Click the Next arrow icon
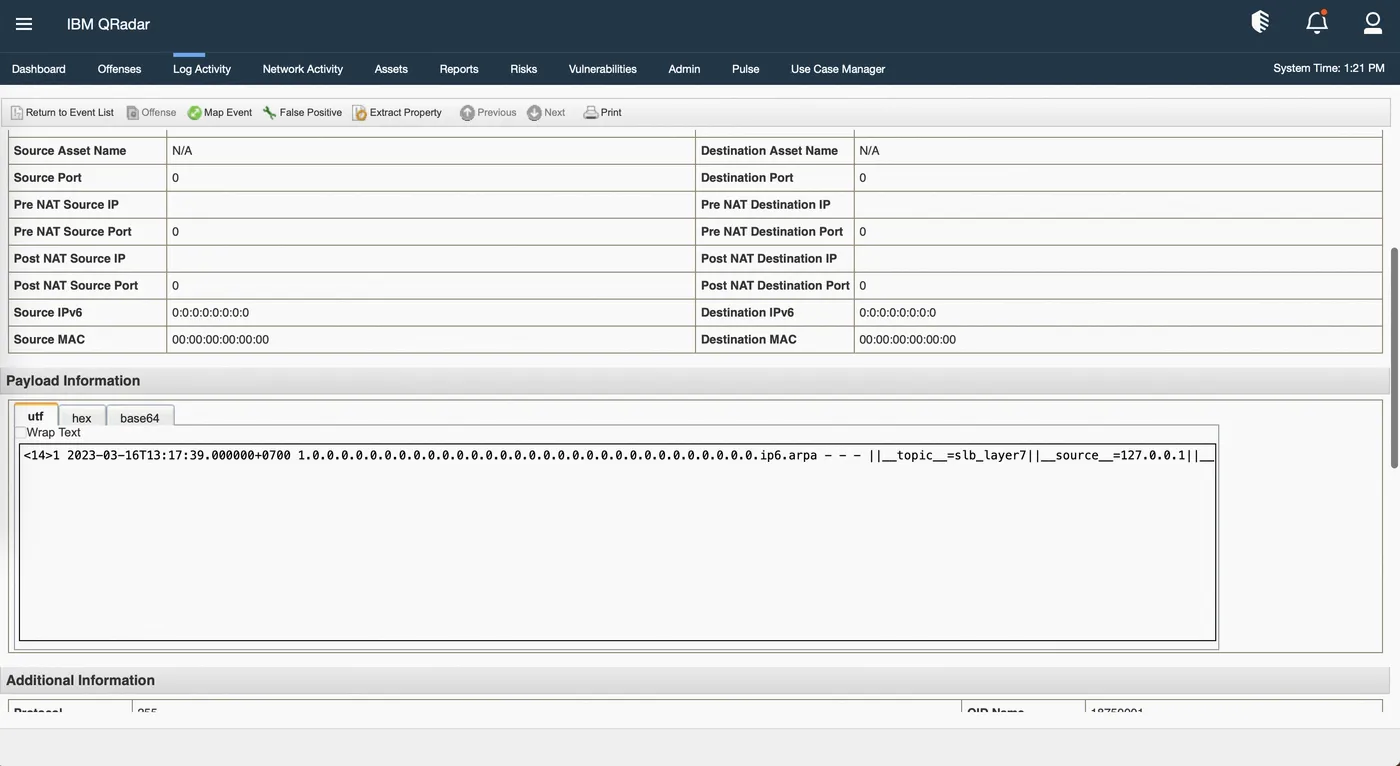Image resolution: width=1400 pixels, height=766 pixels. [x=534, y=113]
